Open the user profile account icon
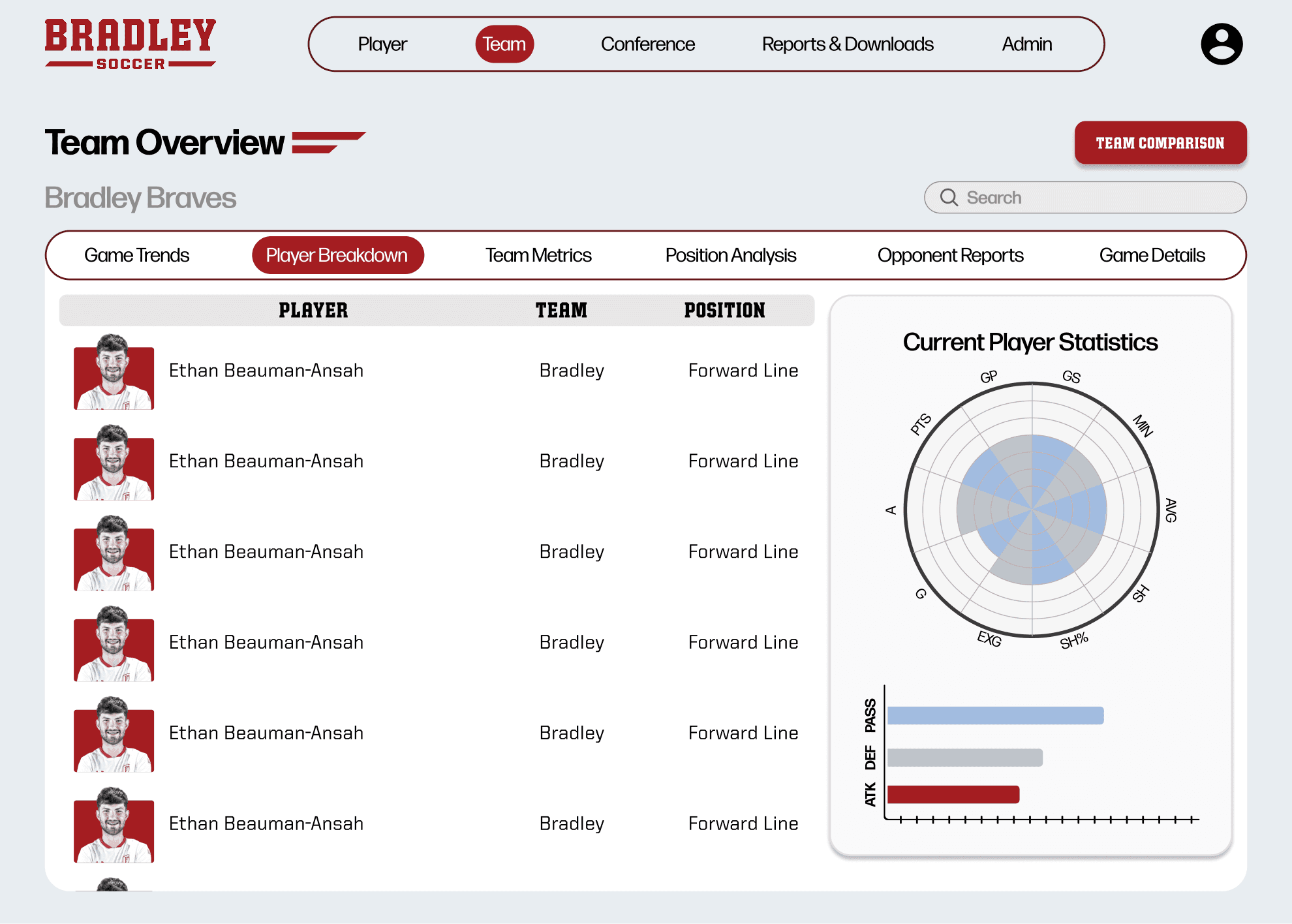 (1222, 44)
